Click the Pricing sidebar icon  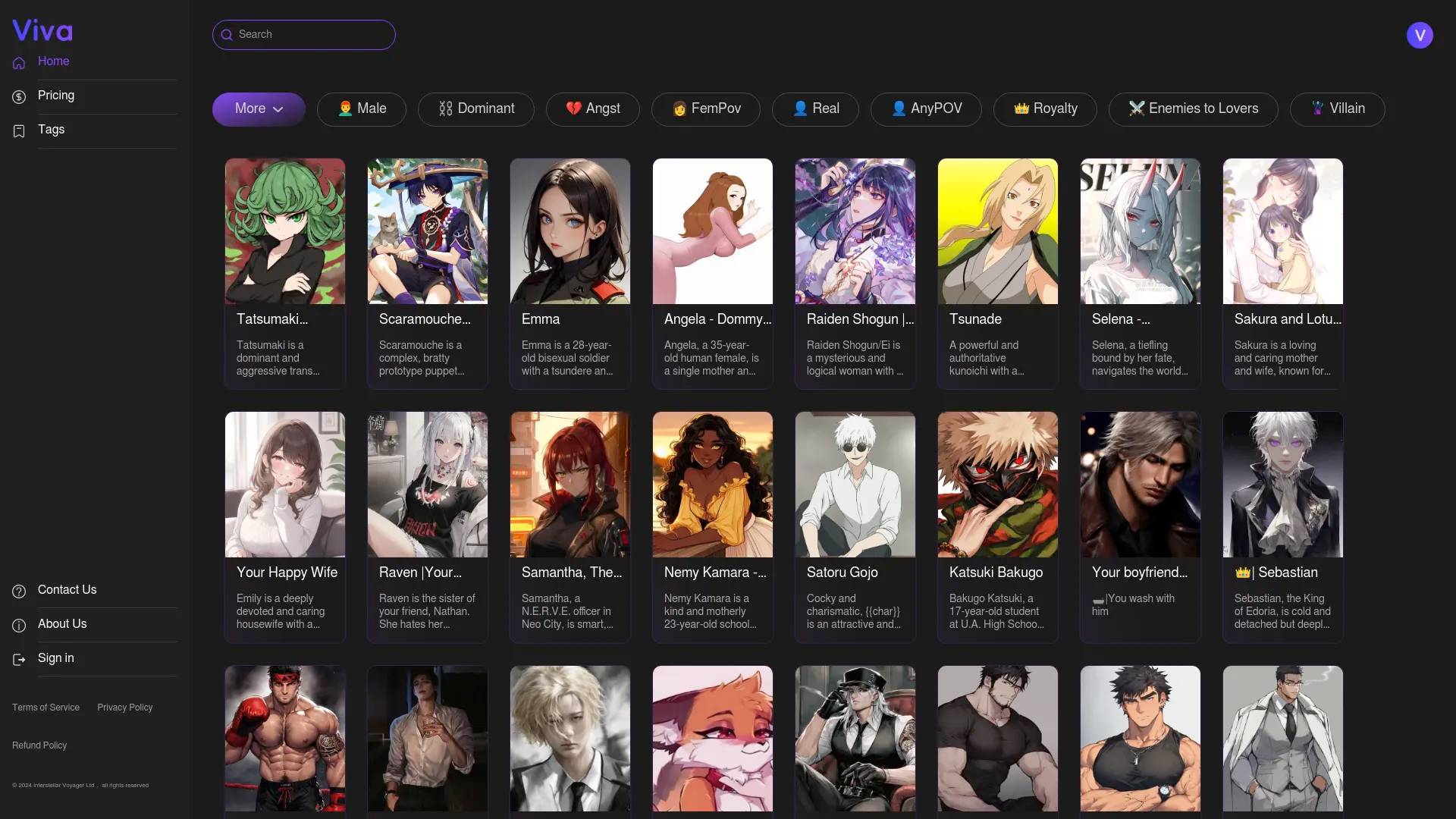(19, 96)
